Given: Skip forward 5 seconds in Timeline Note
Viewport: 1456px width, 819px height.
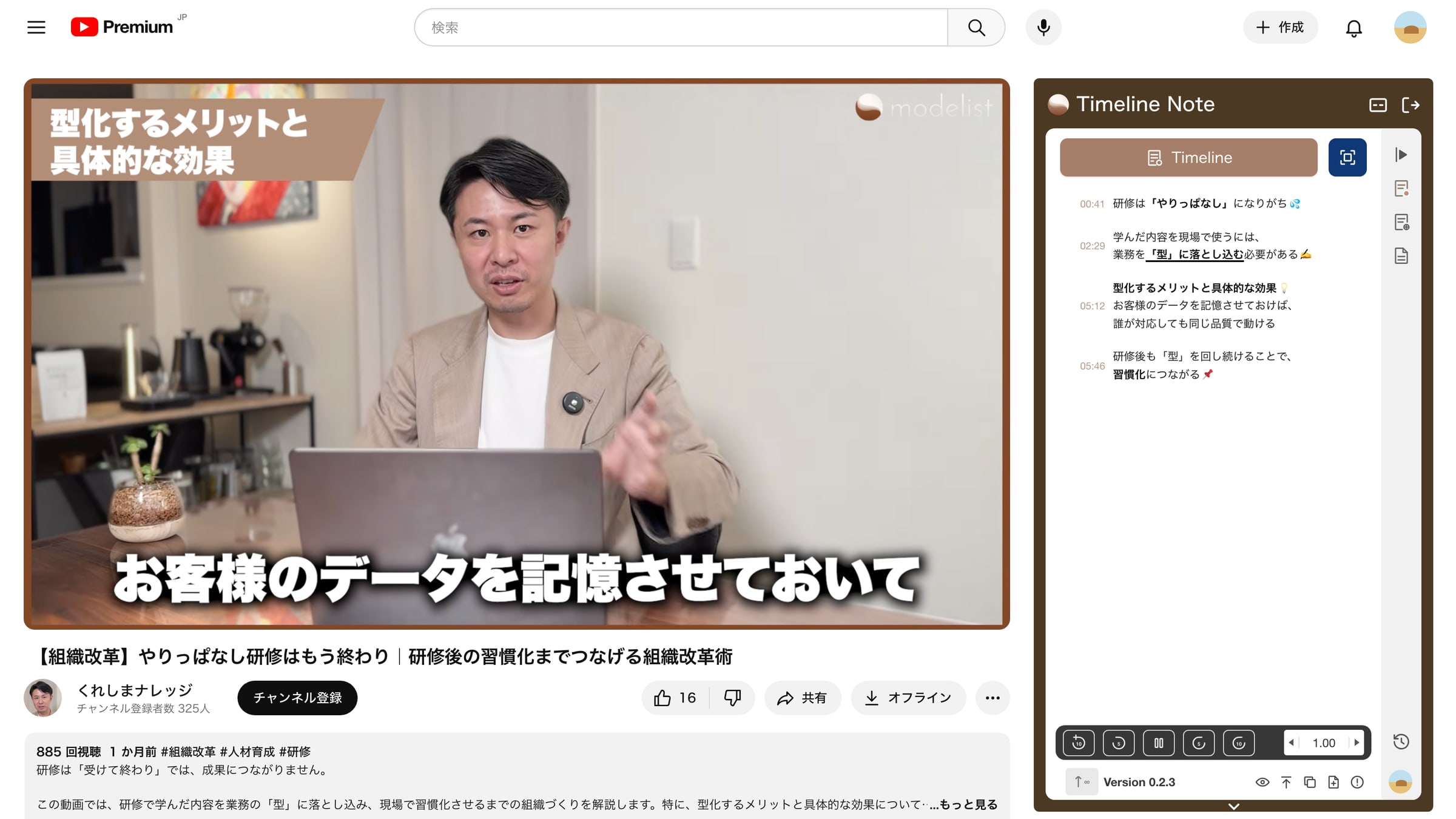Looking at the screenshot, I should [x=1199, y=743].
